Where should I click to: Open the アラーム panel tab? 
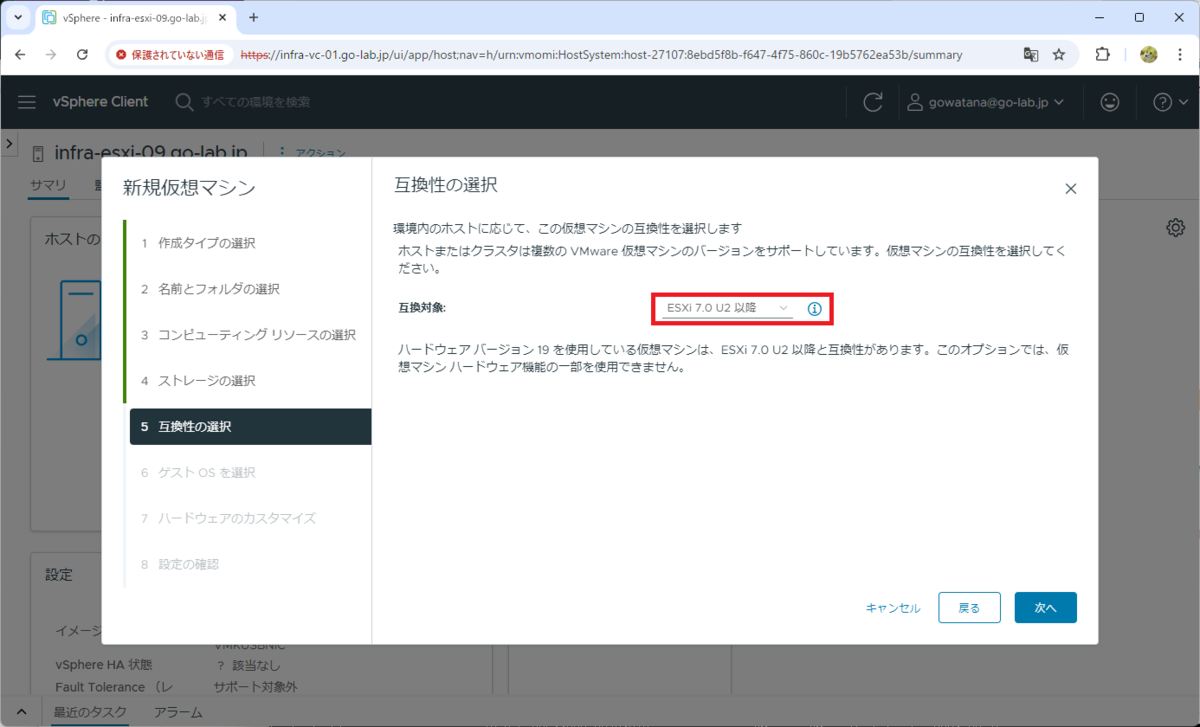(178, 712)
